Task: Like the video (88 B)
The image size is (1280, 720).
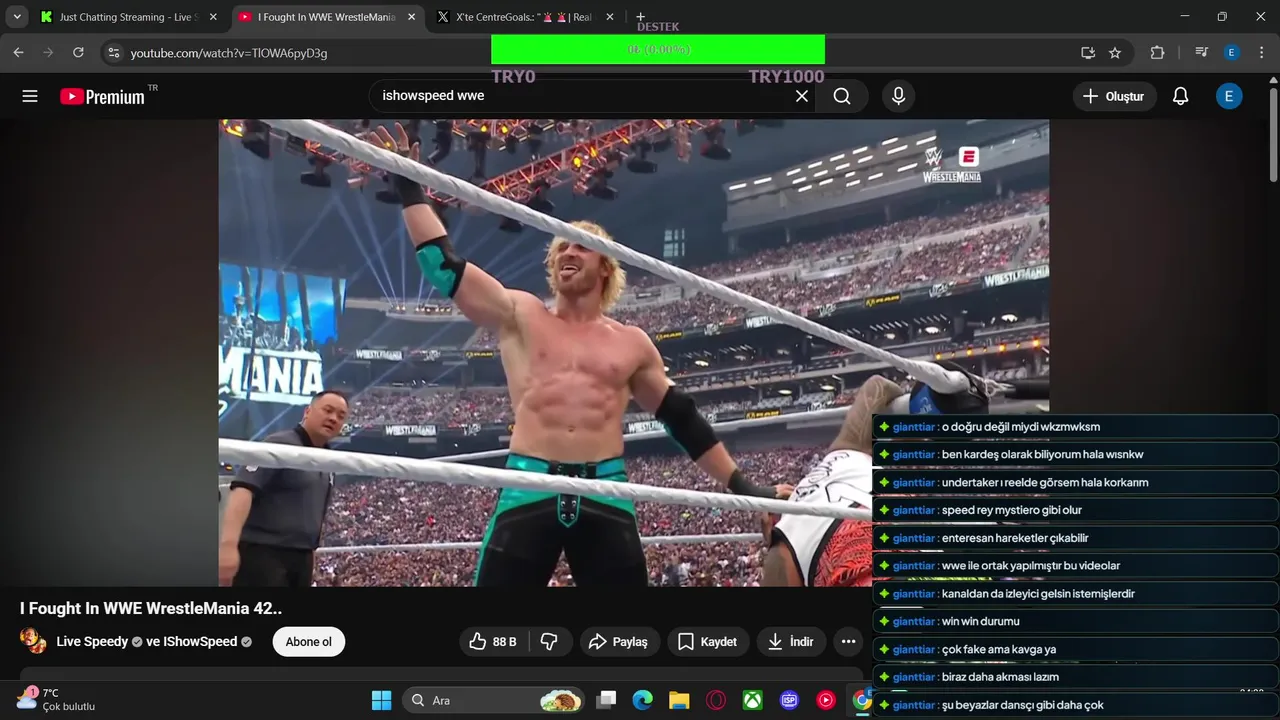Action: coord(493,642)
